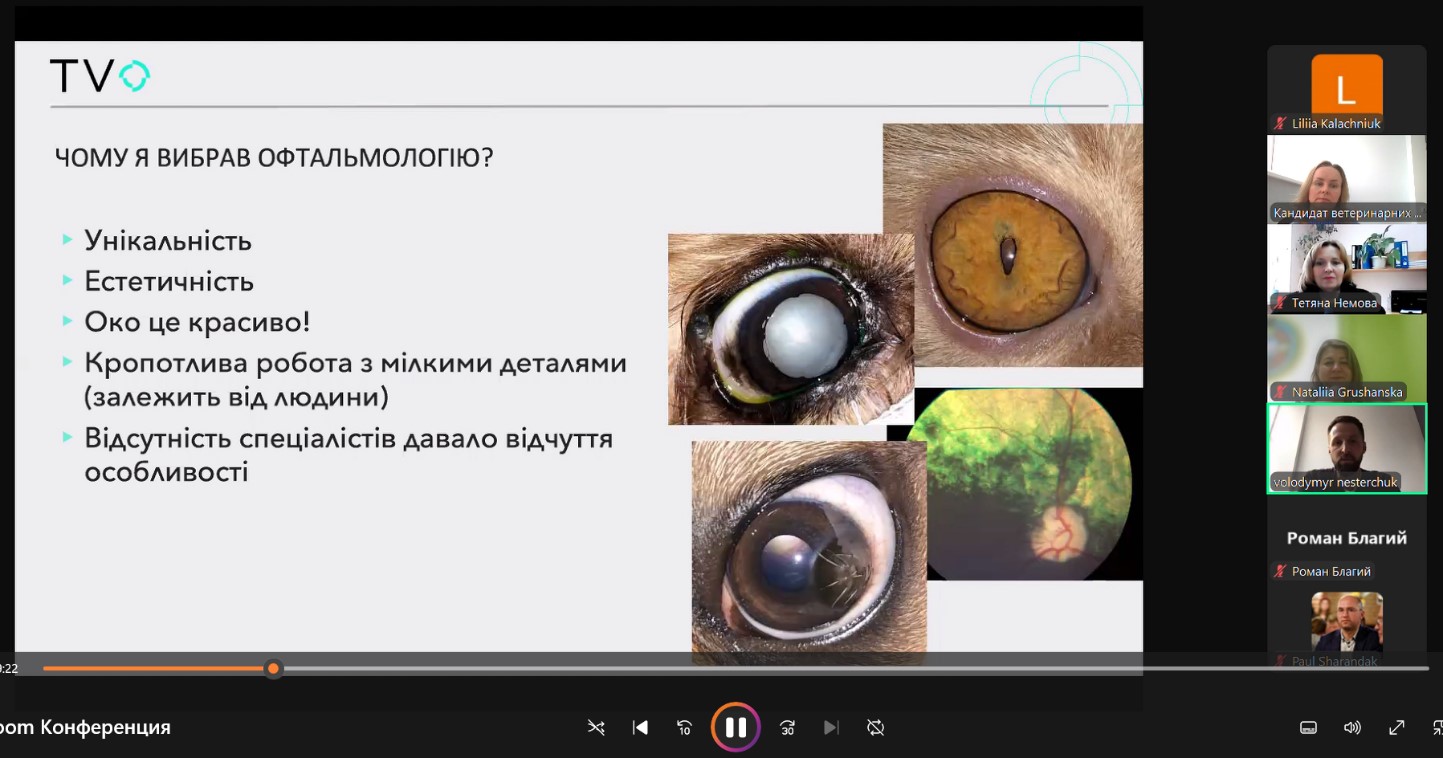Viewport: 1443px width, 758px height.
Task: Click the white cataract eye photo
Action: point(791,329)
